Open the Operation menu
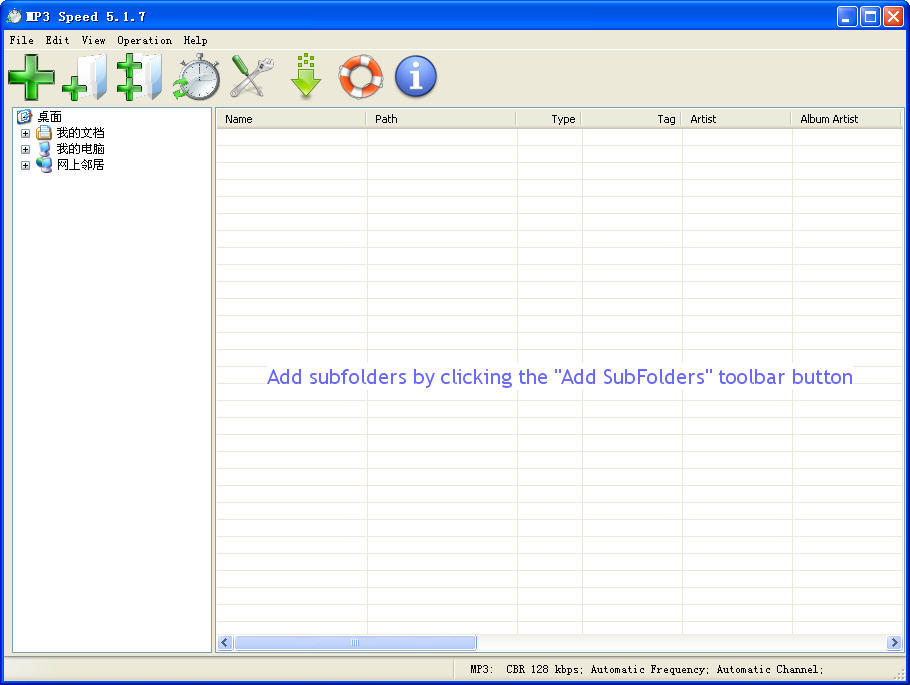This screenshot has width=910, height=685. (x=145, y=40)
